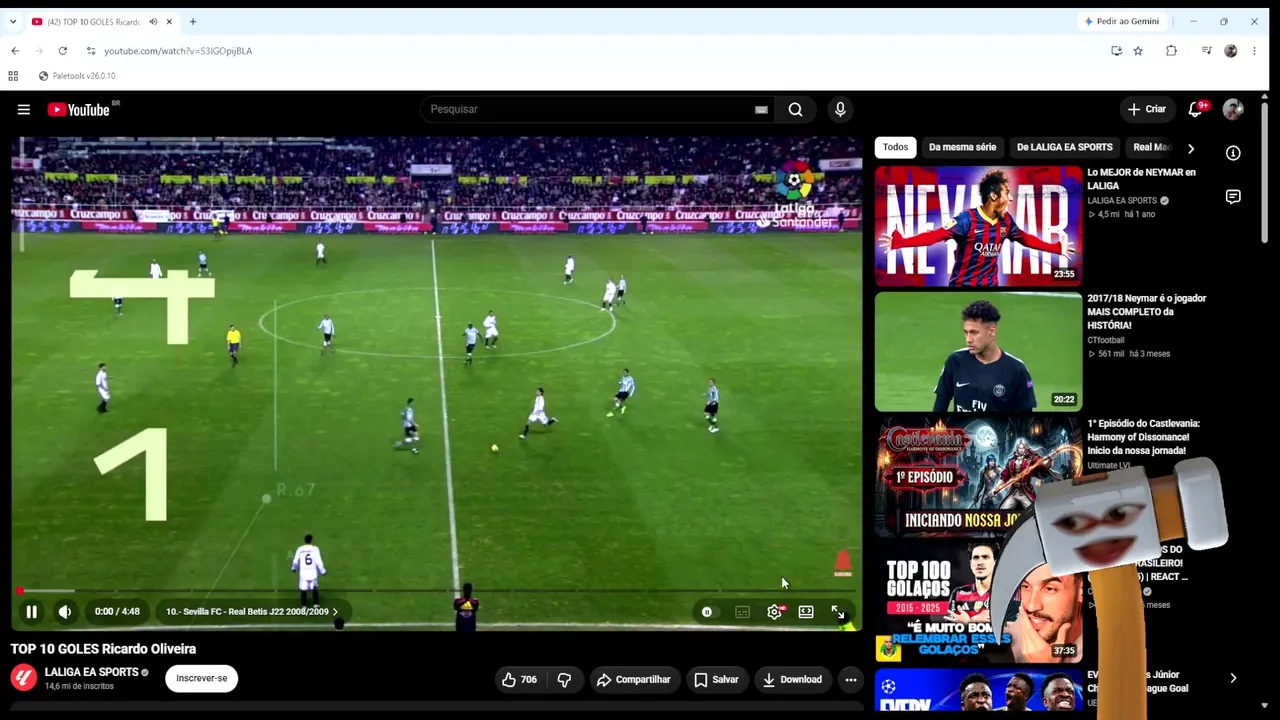The height and width of the screenshot is (720, 1280).
Task: Select the 'Todos' filter chip
Action: (895, 147)
